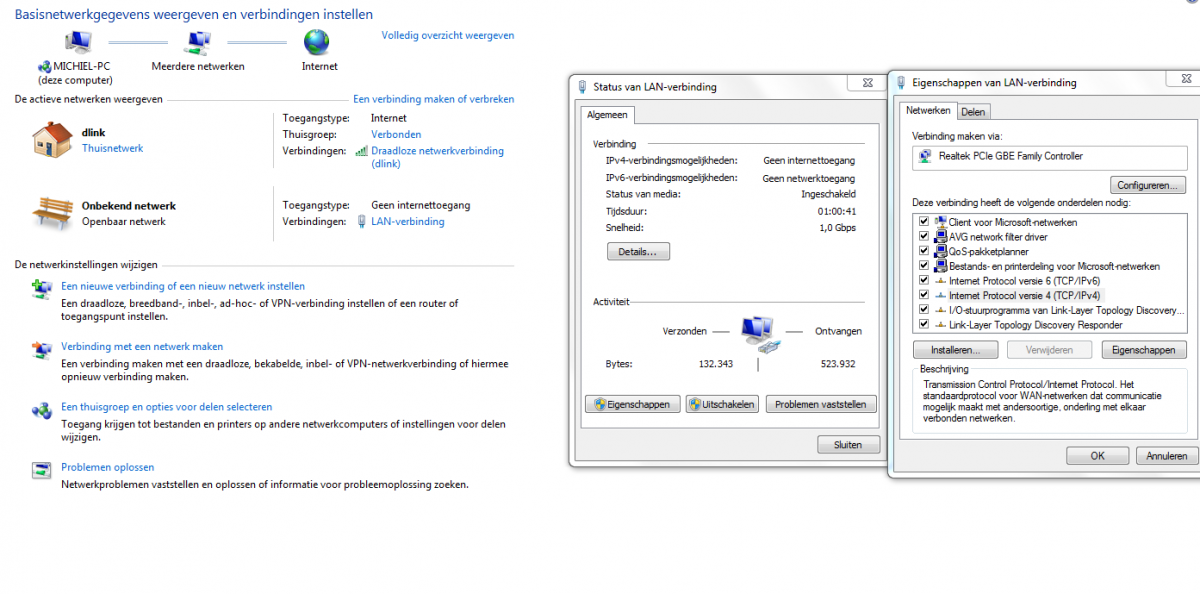Click the AVG network filter driver icon
The width and height of the screenshot is (1200, 594).
pyautogui.click(x=940, y=236)
